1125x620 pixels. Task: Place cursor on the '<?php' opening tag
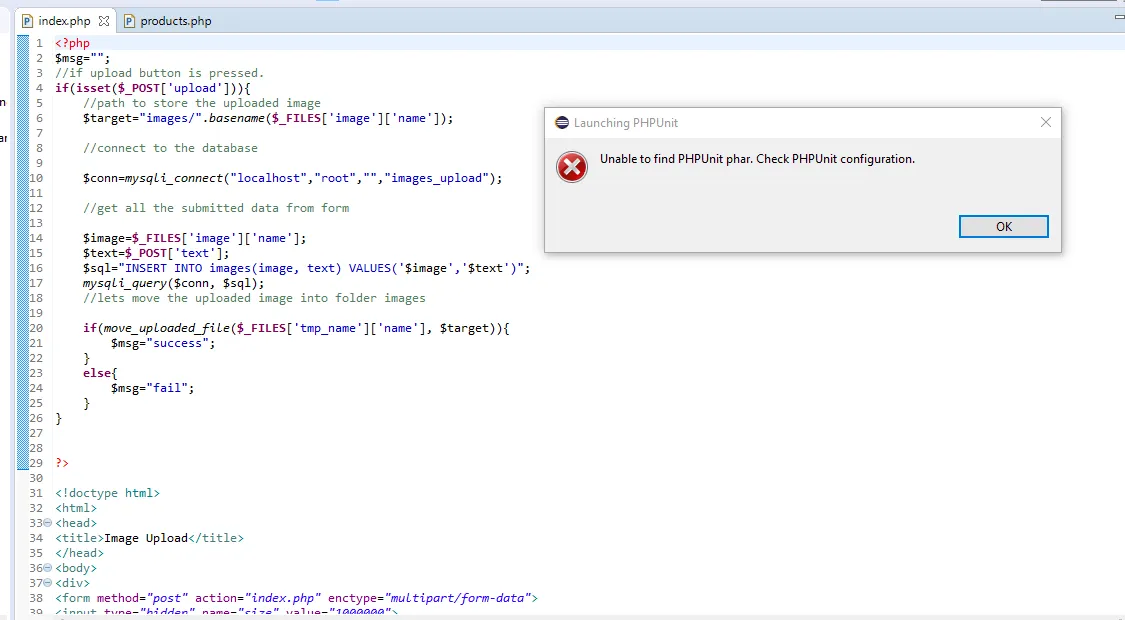tap(72, 43)
